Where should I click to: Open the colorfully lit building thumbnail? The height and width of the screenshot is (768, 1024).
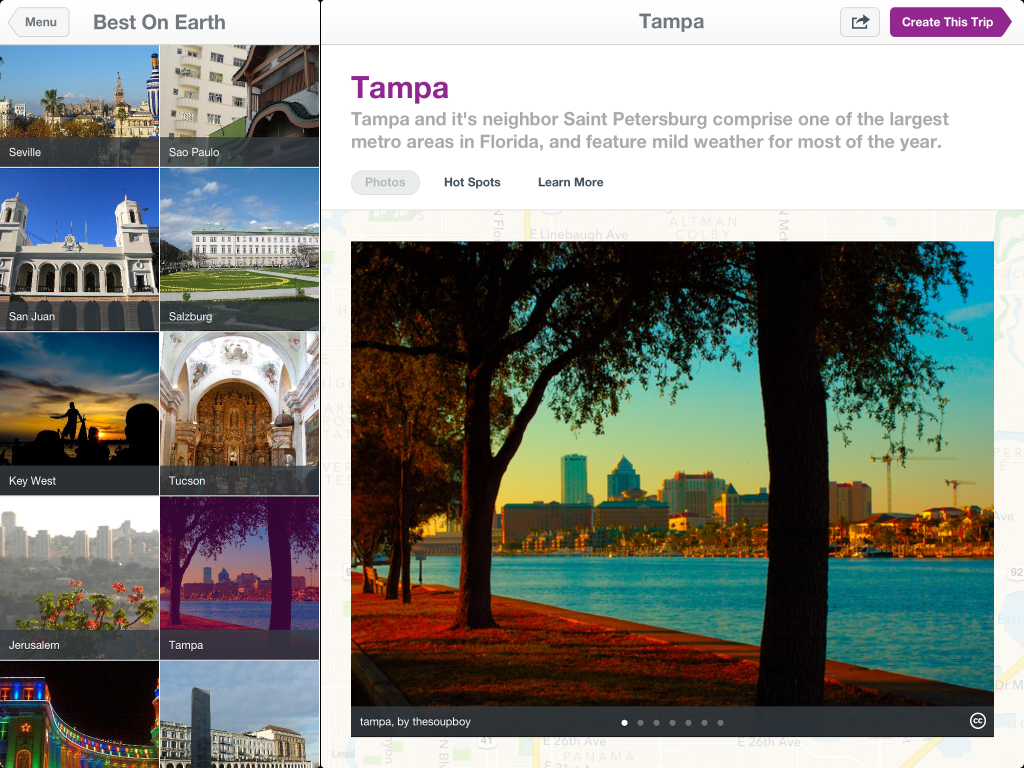79,714
